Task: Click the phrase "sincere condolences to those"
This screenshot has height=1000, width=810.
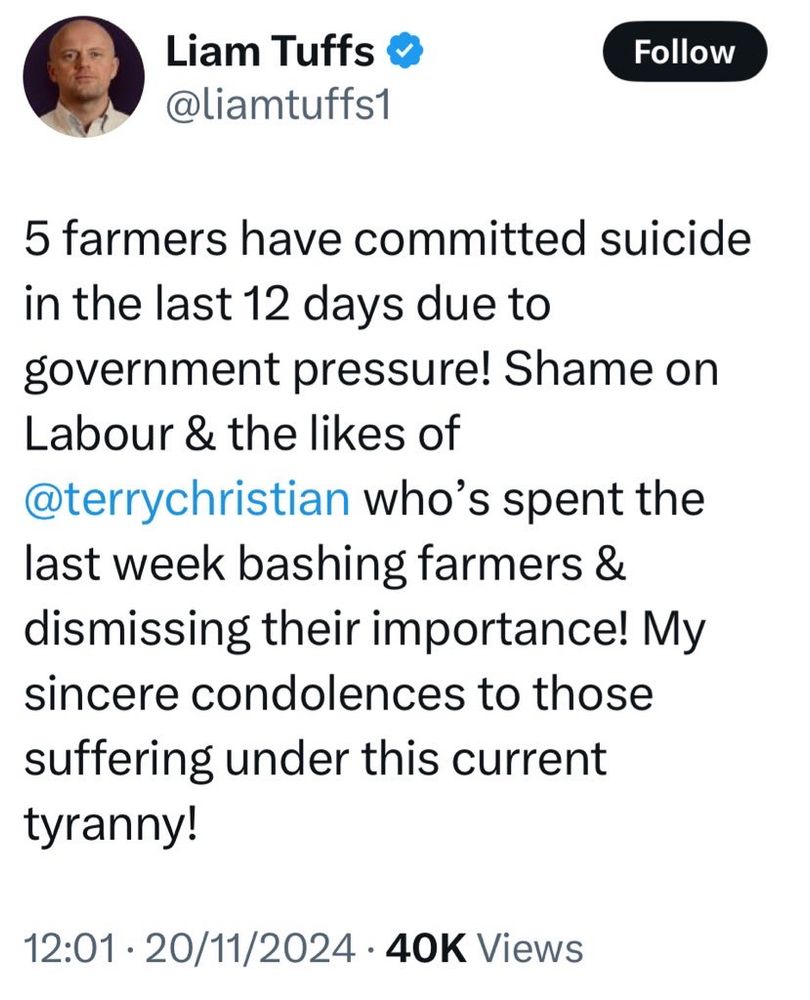Action: pos(336,694)
